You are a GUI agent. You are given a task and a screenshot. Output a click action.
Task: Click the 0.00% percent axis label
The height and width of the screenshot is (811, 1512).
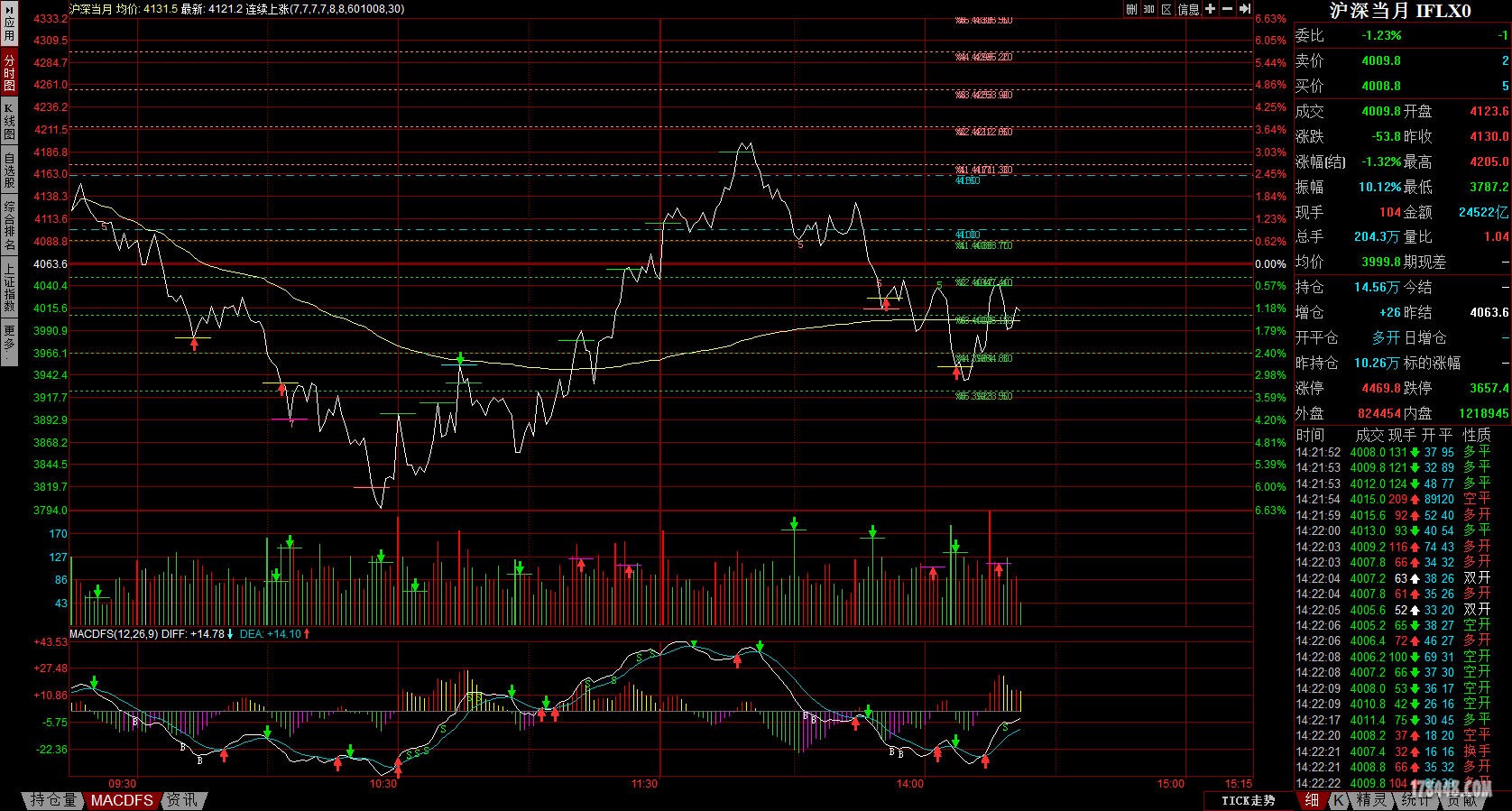tap(1270, 264)
